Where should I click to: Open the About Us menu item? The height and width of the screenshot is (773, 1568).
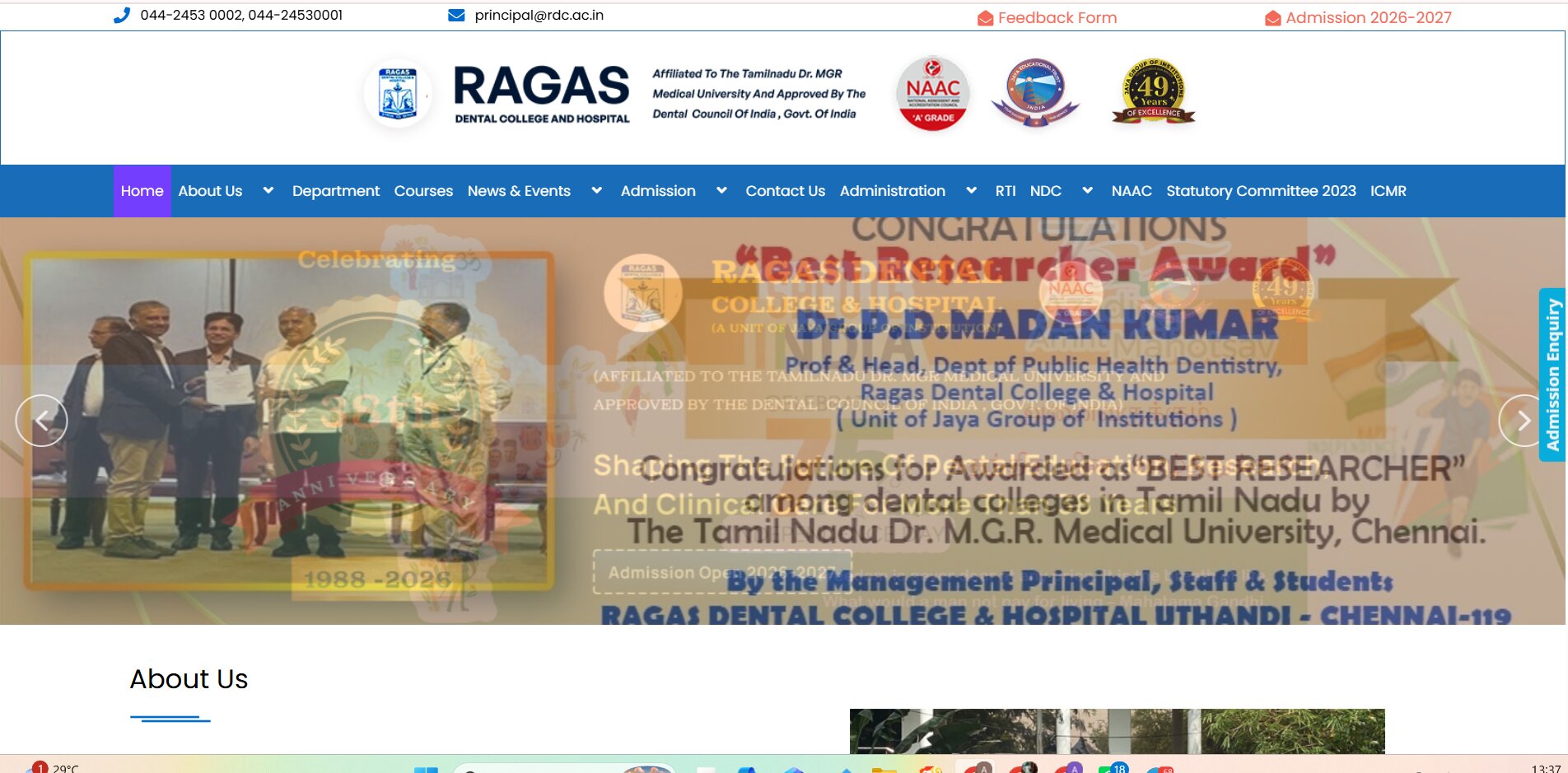coord(210,191)
